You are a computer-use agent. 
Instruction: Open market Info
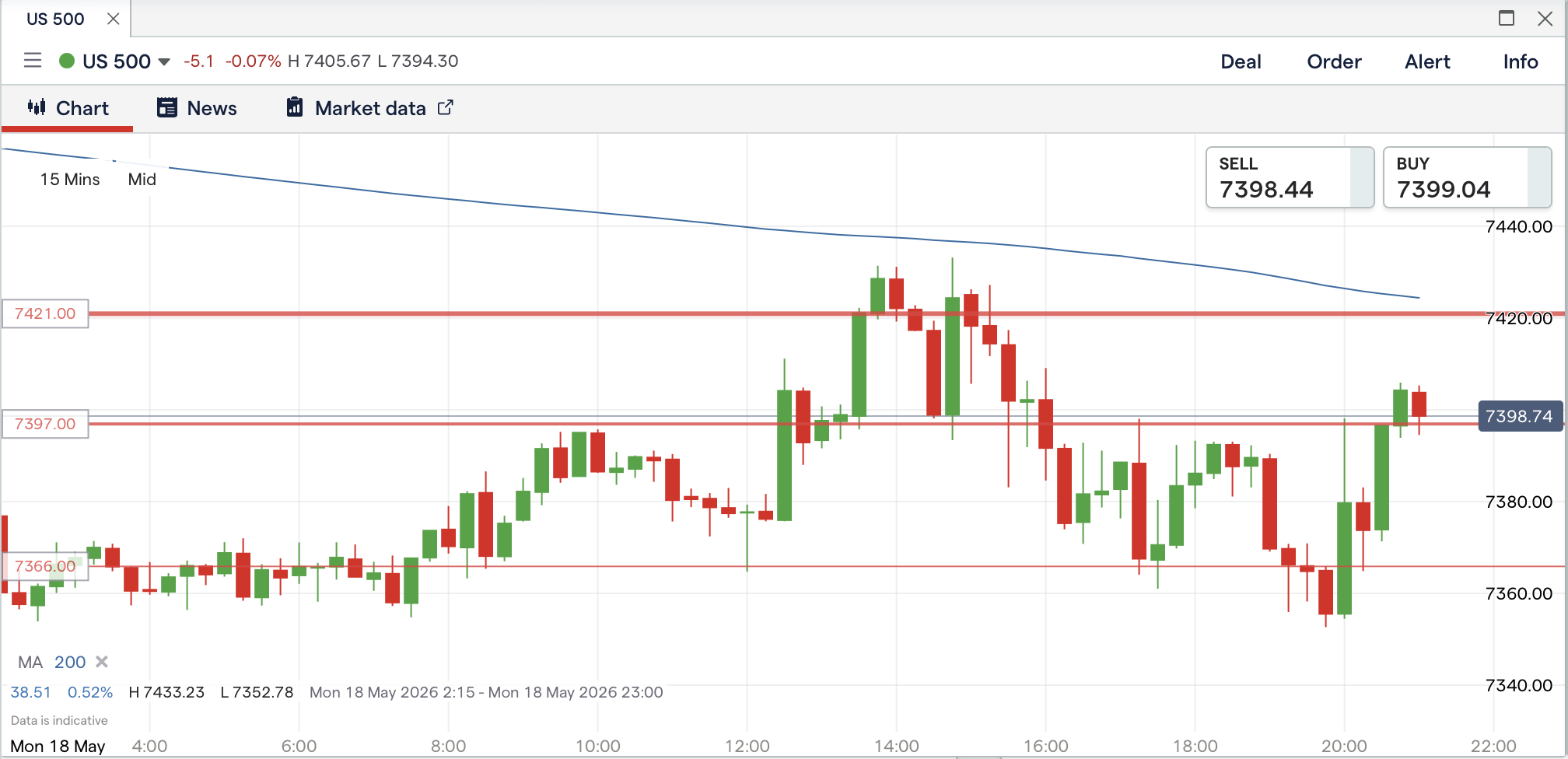[1521, 61]
